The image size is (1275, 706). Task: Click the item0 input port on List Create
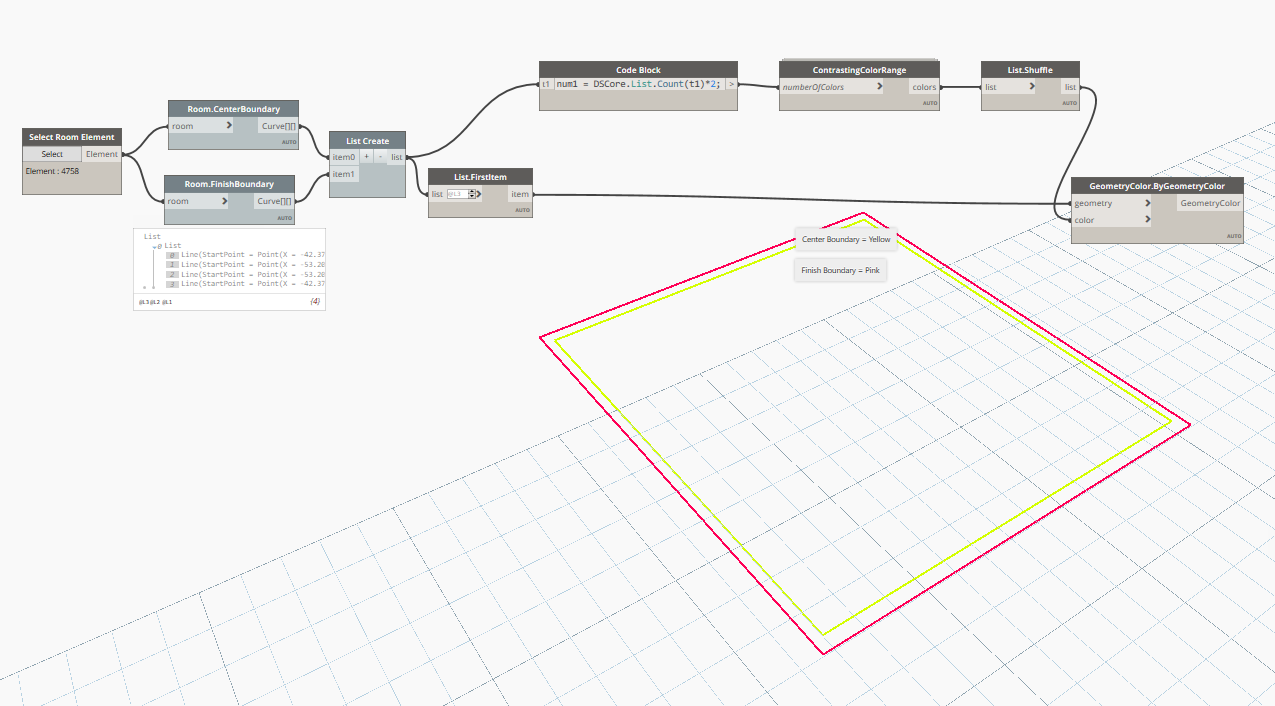point(343,157)
